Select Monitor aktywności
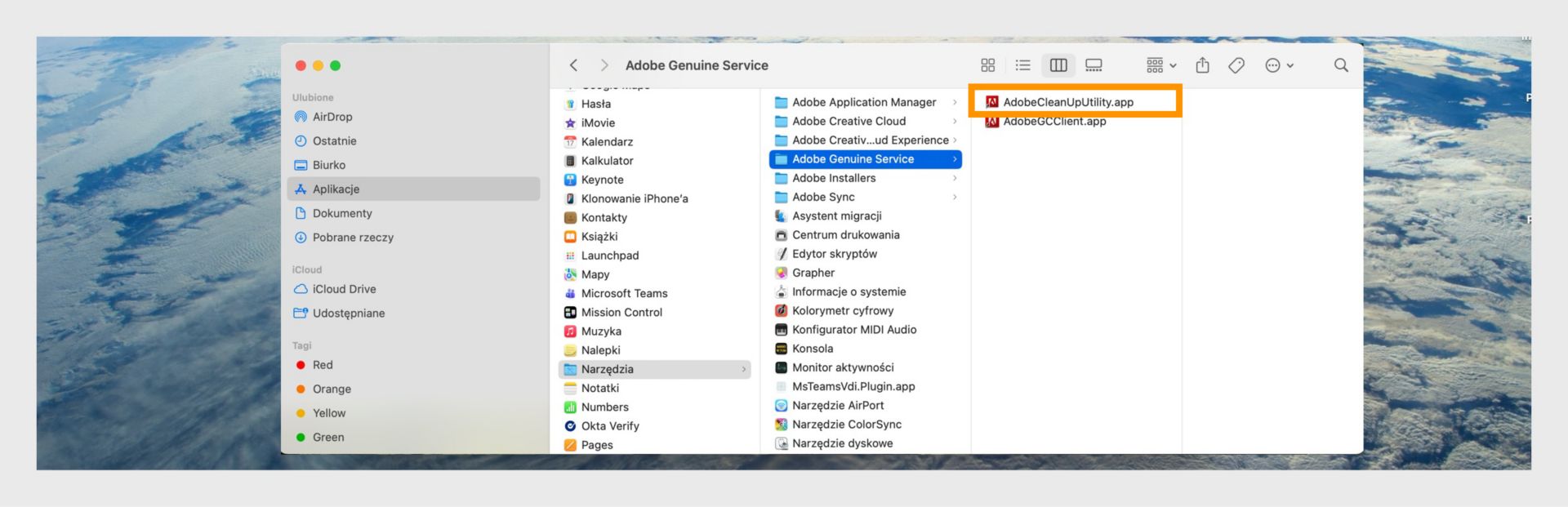The image size is (1568, 507). [866, 367]
